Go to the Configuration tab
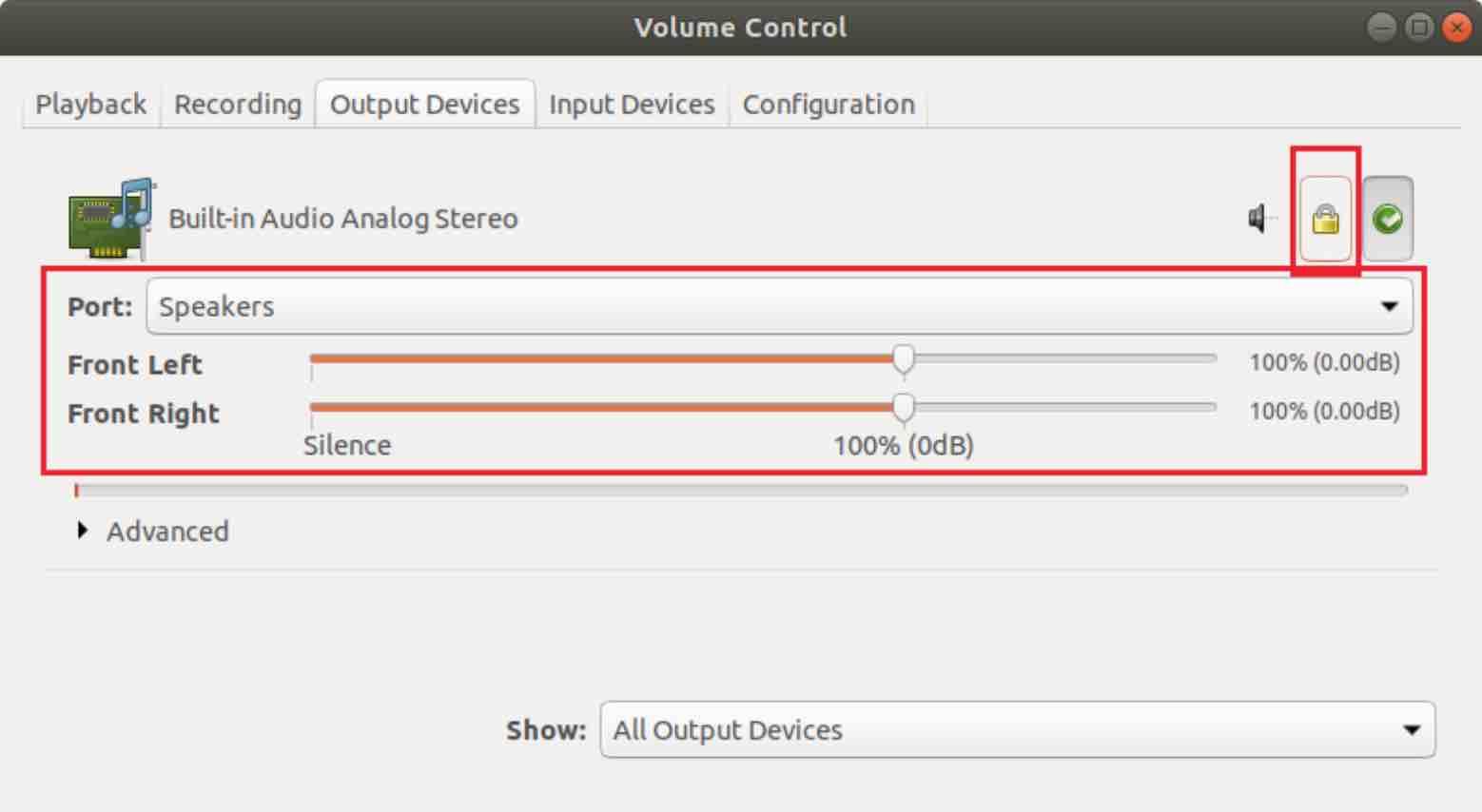1482x812 pixels. coord(829,104)
